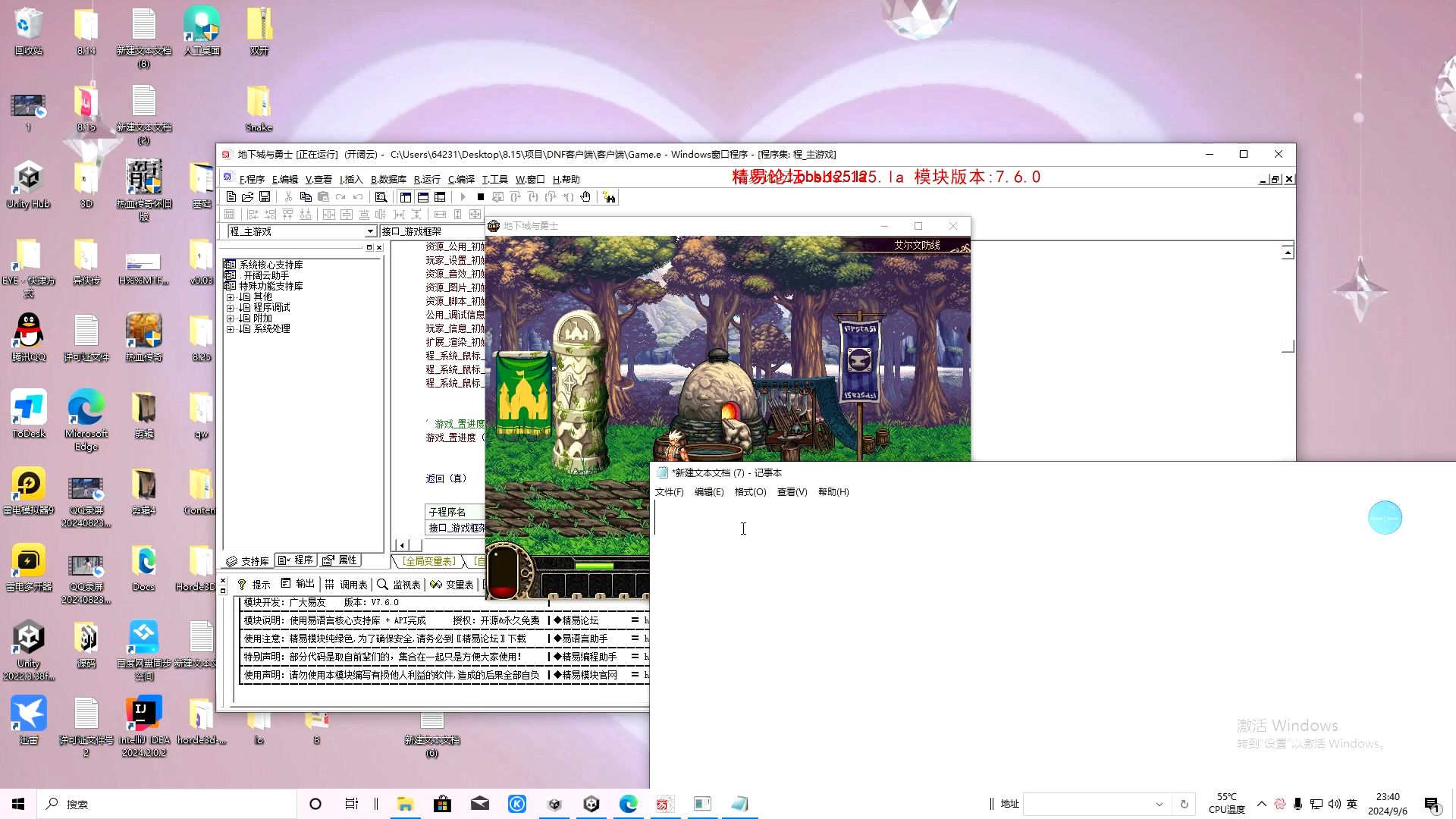1456x819 pixels.
Task: Click the Undo arrow toolbar icon
Action: click(358, 197)
